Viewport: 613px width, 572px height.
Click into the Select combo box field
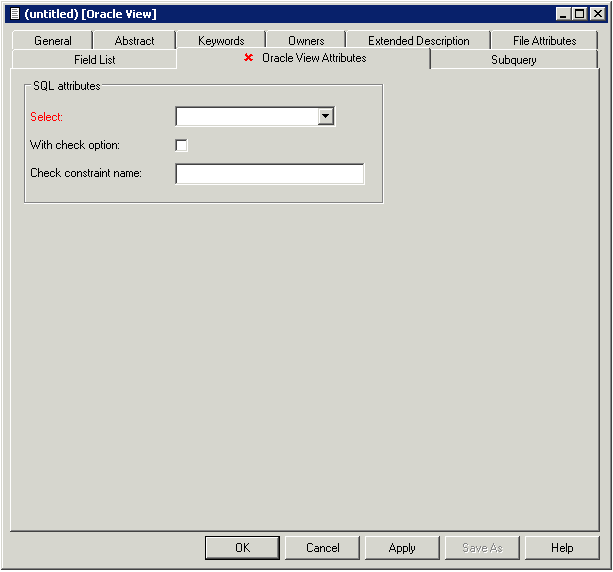pos(246,117)
